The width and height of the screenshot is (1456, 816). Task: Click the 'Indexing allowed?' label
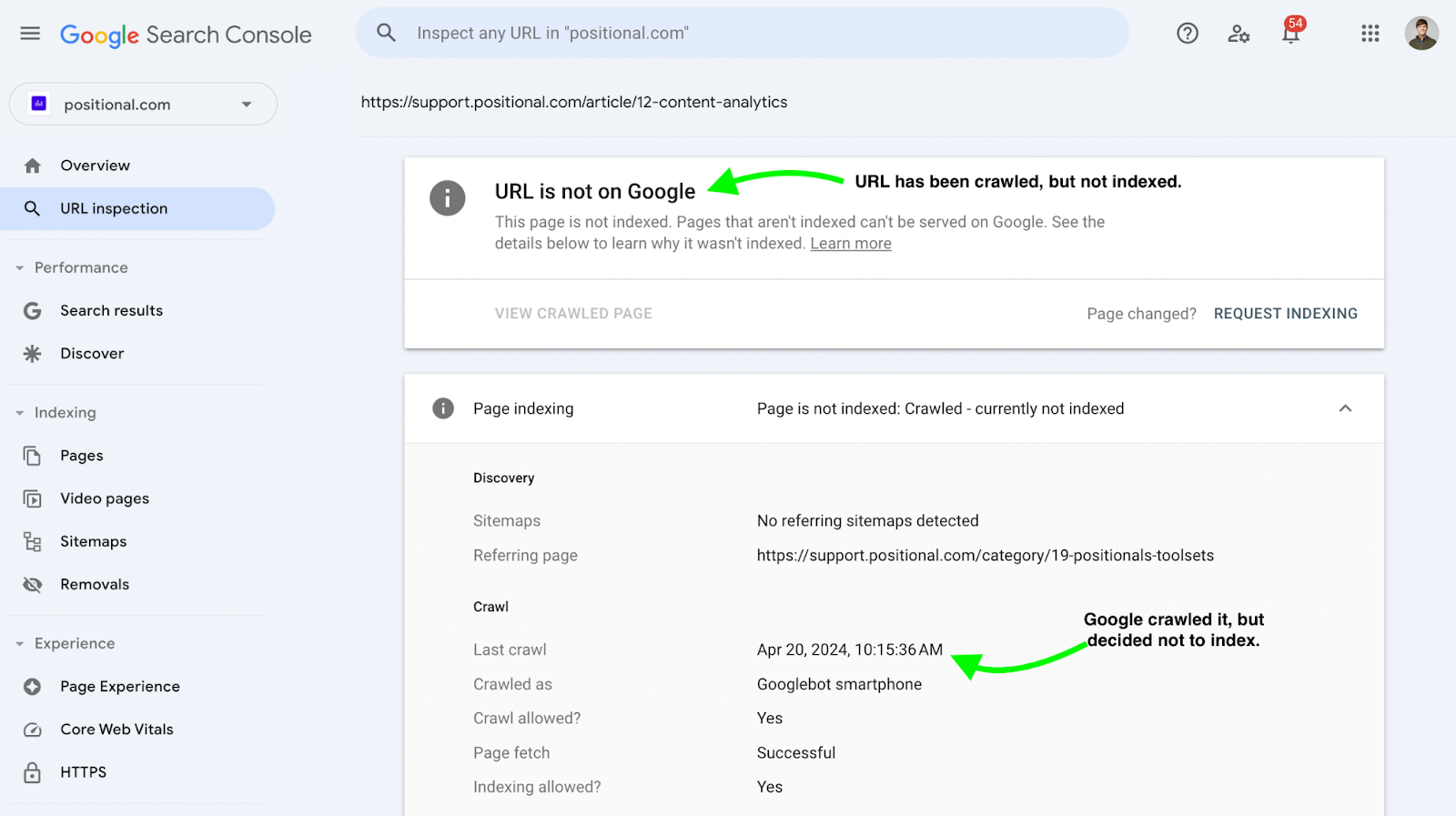point(537,788)
